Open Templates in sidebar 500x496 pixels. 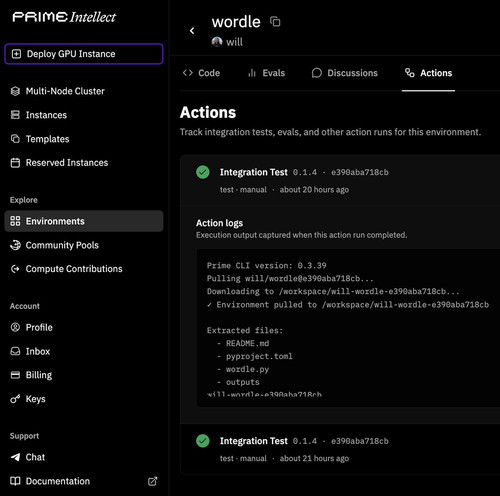(x=48, y=139)
